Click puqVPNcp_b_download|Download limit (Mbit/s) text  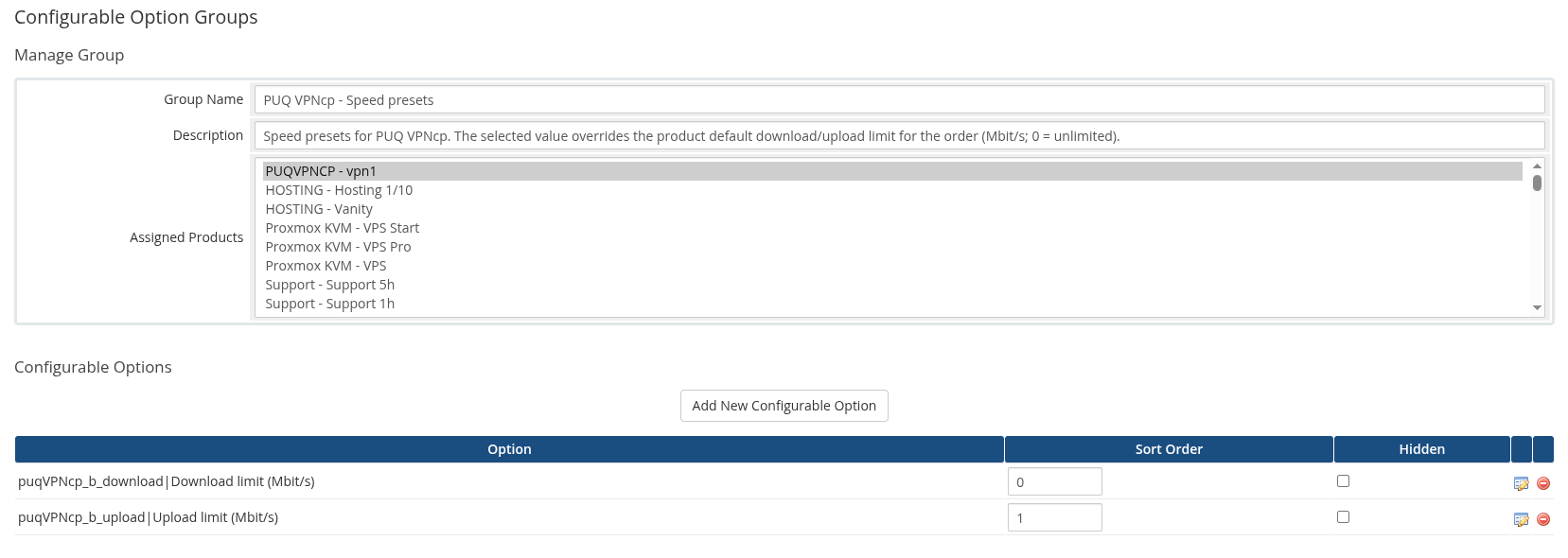click(x=167, y=481)
